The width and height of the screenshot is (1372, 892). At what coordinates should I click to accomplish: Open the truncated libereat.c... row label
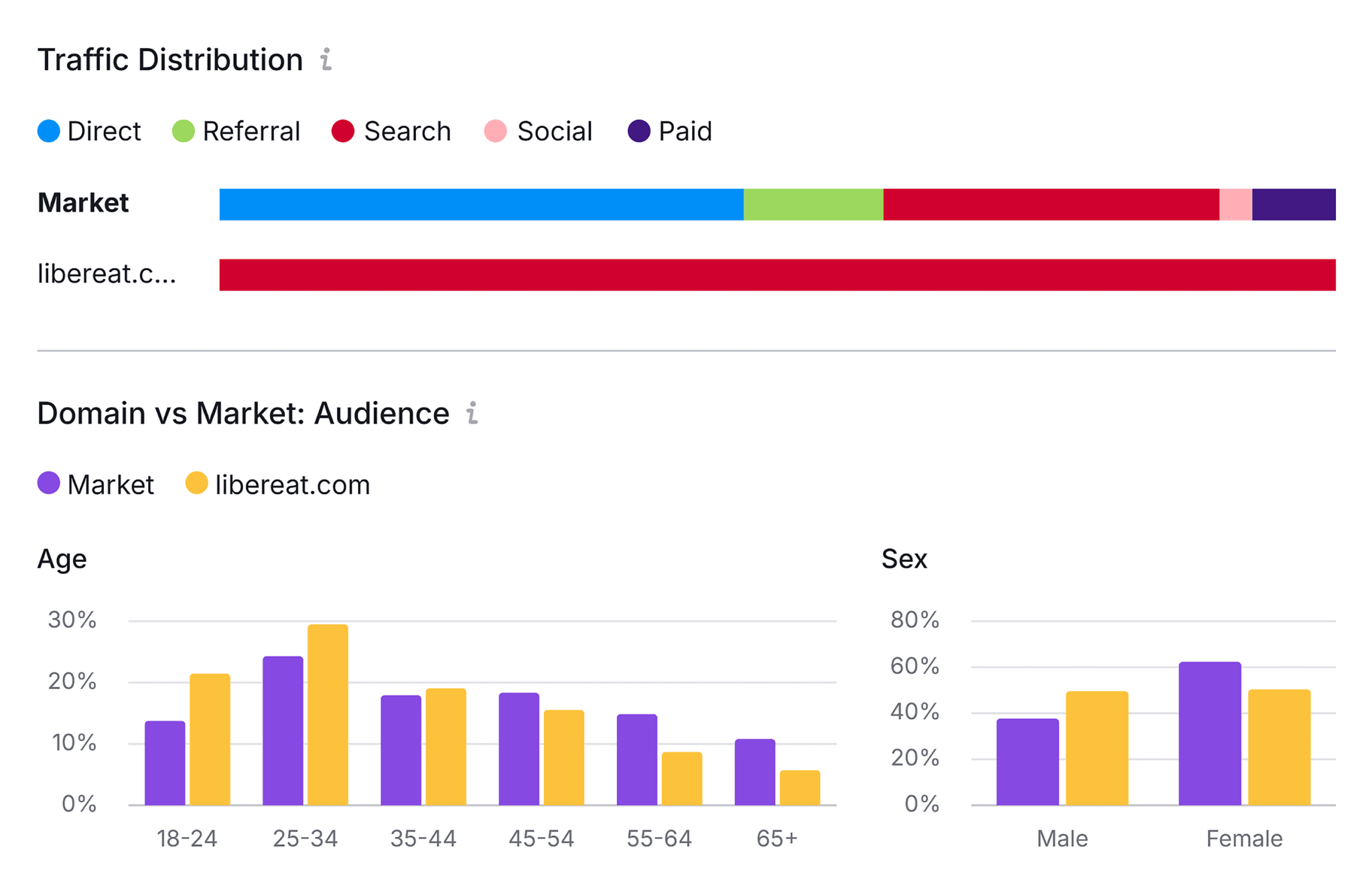pyautogui.click(x=107, y=274)
